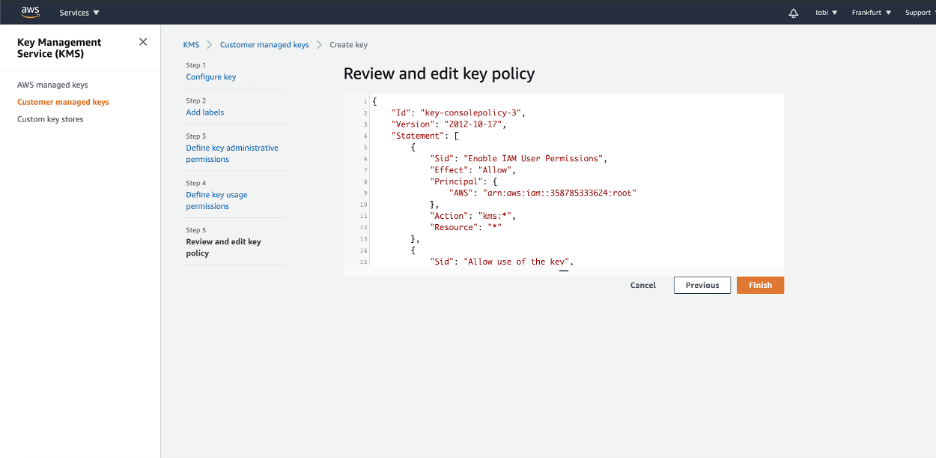The width and height of the screenshot is (936, 458).
Task: Open the Services dropdown menu
Action: pos(79,13)
